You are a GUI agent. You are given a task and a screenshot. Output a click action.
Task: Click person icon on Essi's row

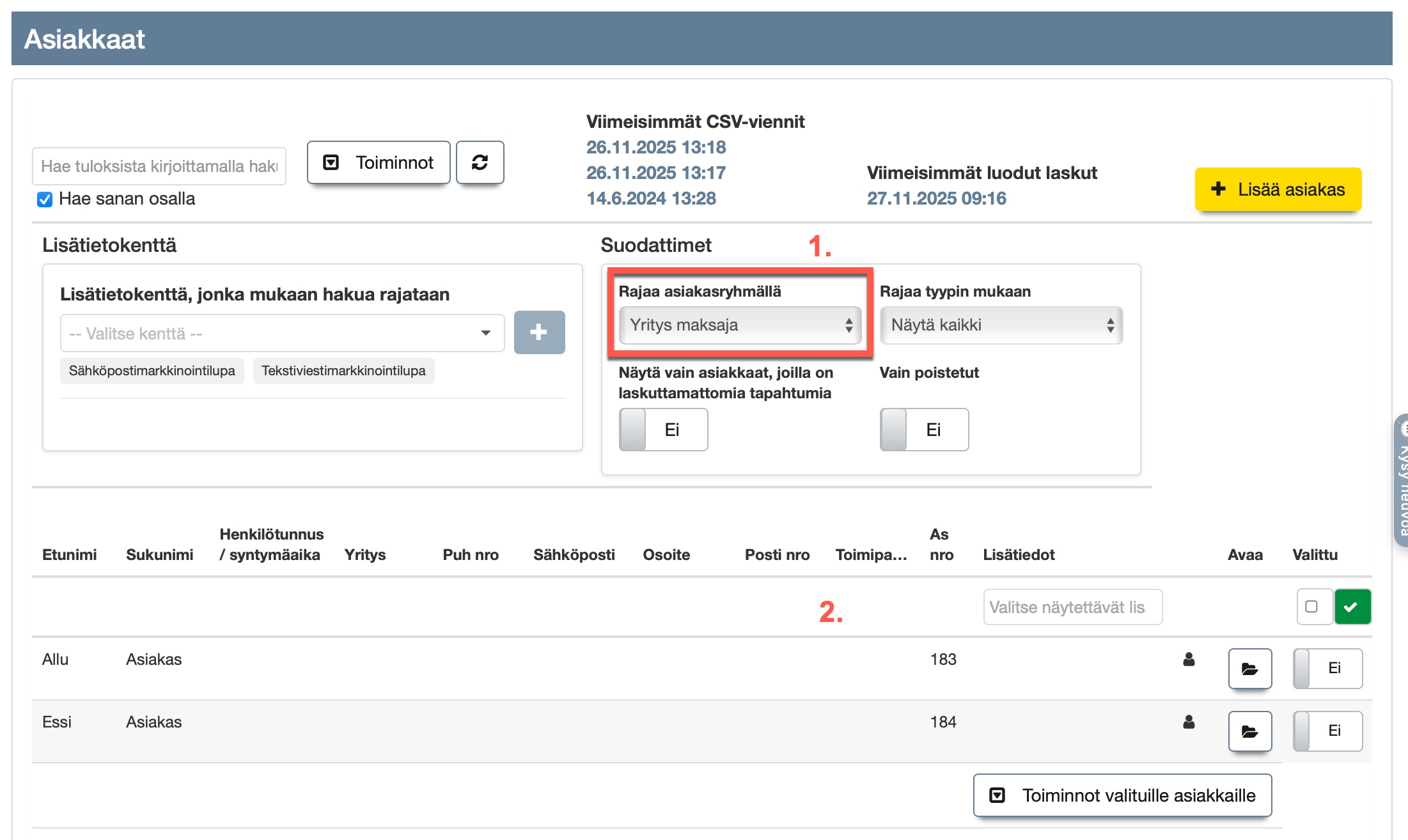click(x=1189, y=722)
